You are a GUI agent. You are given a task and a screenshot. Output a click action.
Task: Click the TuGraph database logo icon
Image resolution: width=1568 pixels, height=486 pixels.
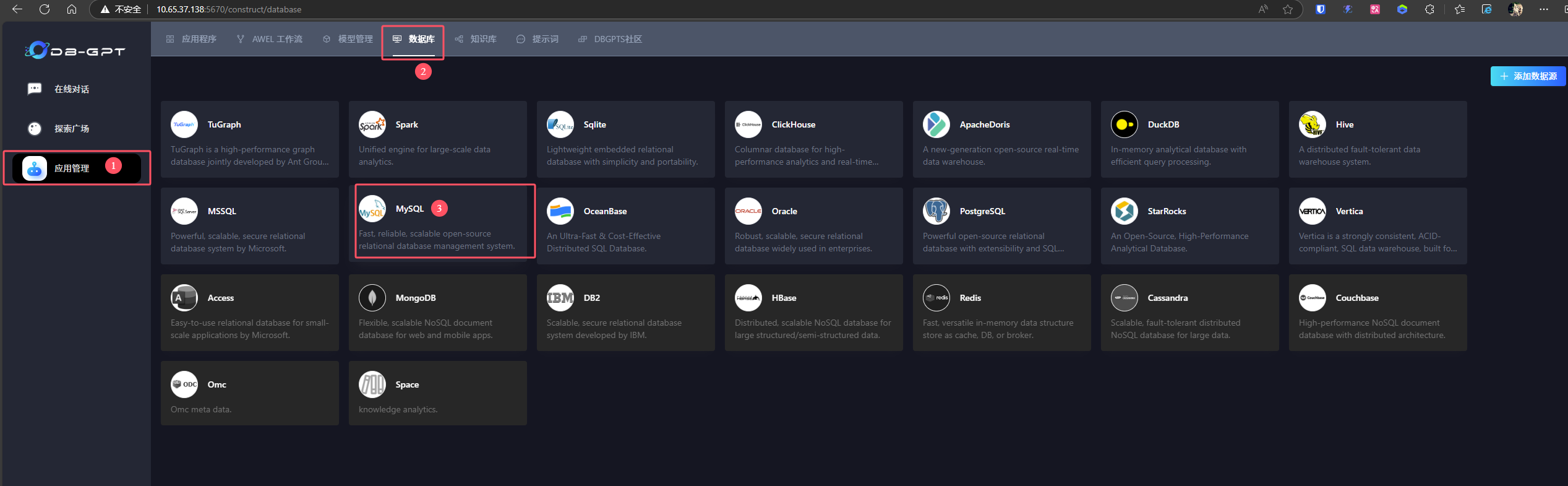(x=184, y=124)
